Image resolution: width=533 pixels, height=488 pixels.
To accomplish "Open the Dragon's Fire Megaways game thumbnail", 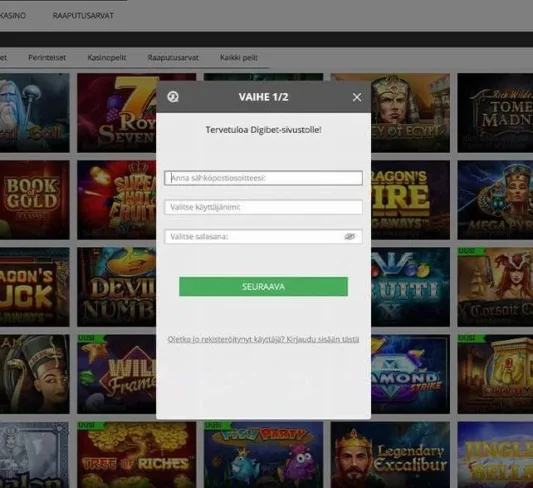I will 410,200.
